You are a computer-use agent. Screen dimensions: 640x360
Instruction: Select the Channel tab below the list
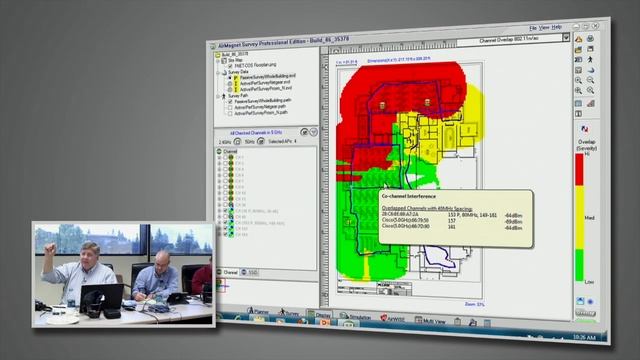(227, 272)
